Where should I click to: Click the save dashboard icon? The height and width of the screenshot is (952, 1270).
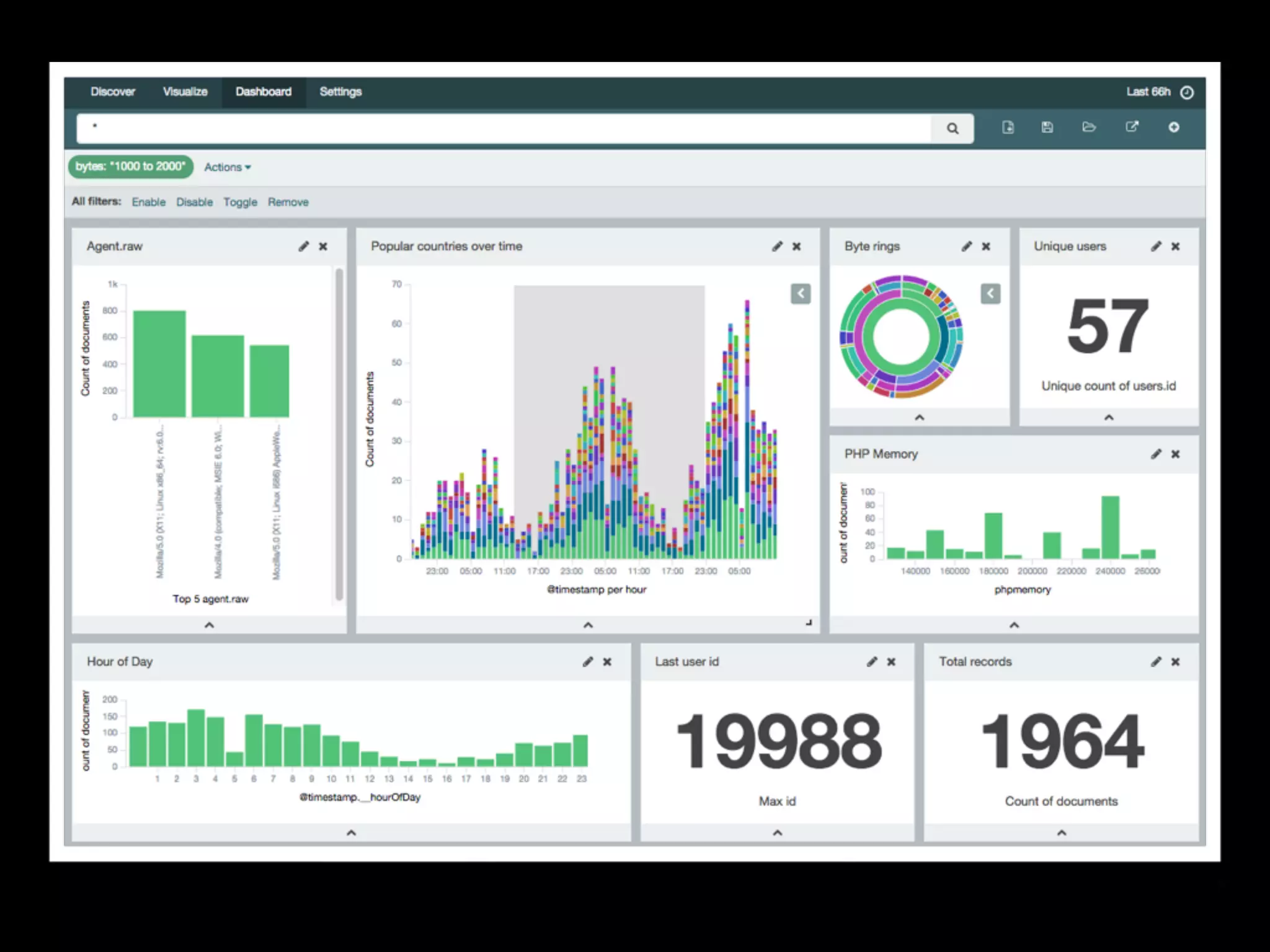(1047, 127)
